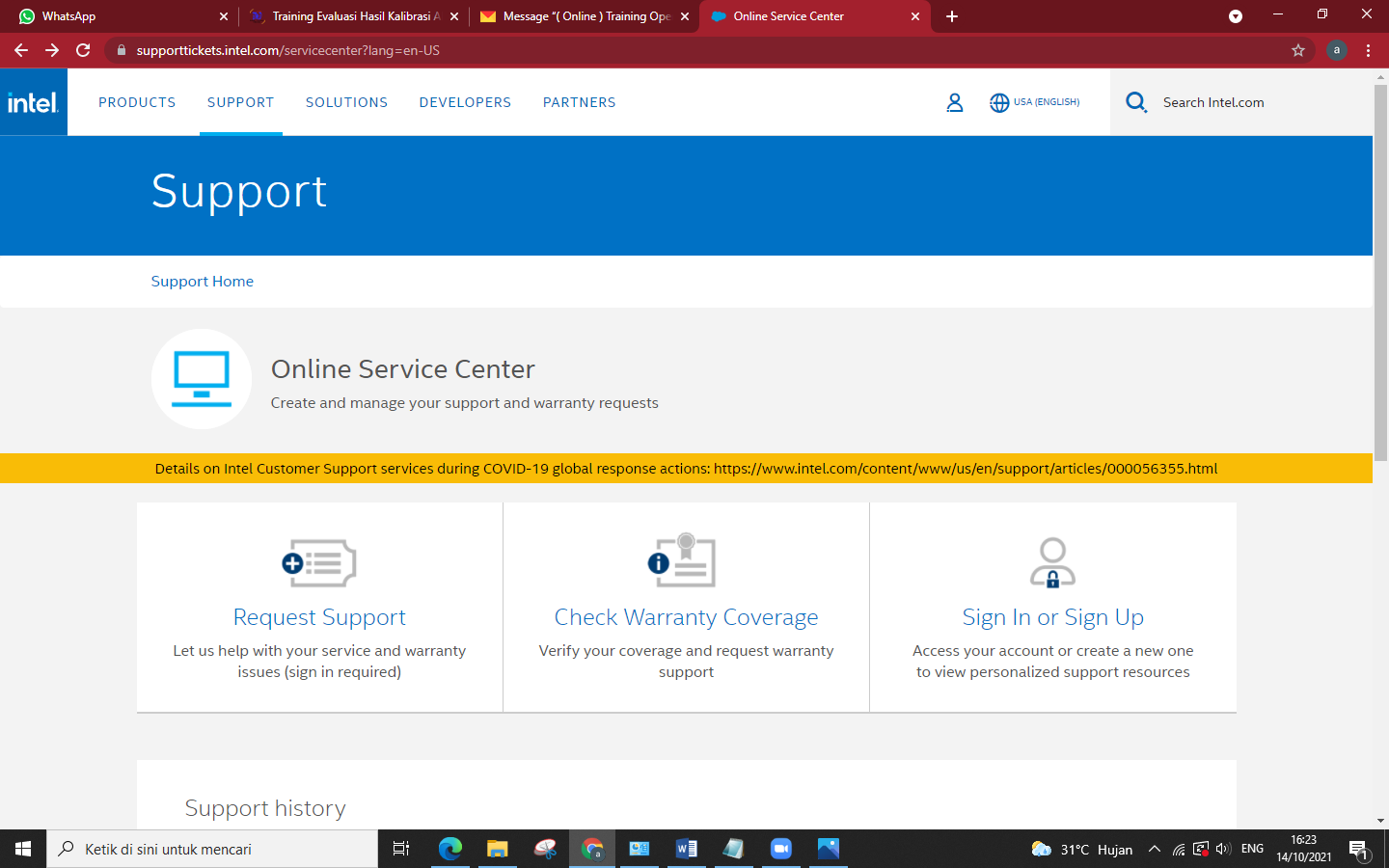
Task: Open Zoom from the taskbar
Action: coord(780,849)
